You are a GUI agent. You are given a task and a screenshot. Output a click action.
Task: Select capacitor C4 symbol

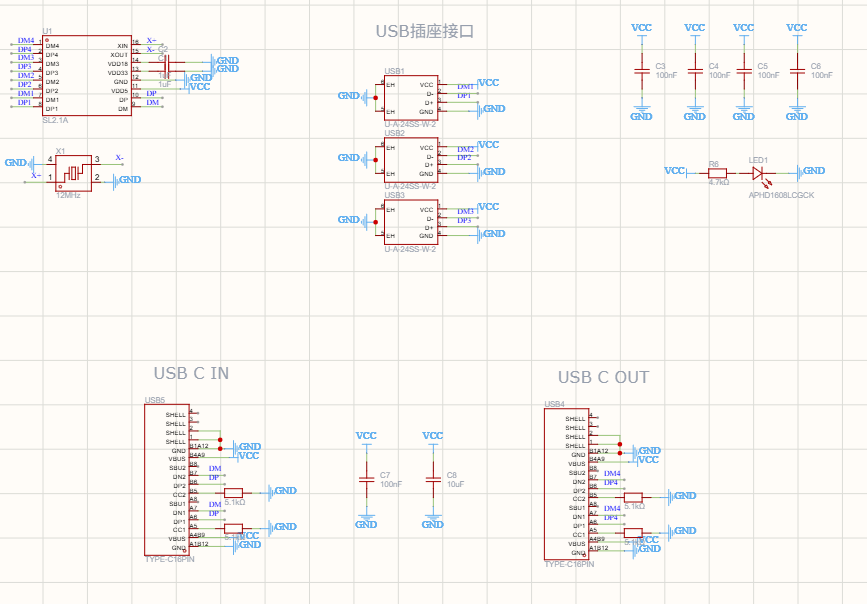(695, 71)
